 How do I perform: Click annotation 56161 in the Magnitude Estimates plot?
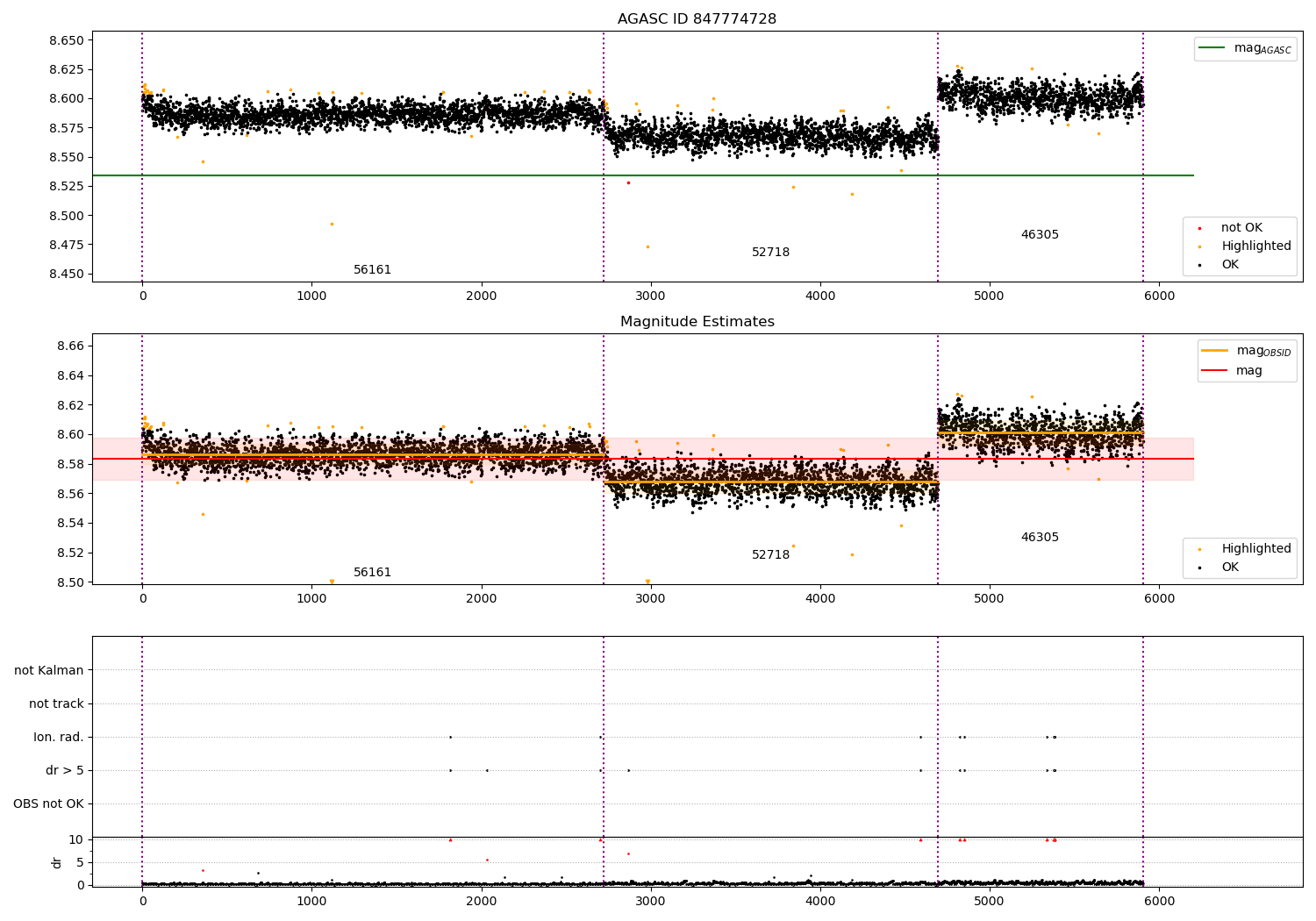[x=372, y=573]
